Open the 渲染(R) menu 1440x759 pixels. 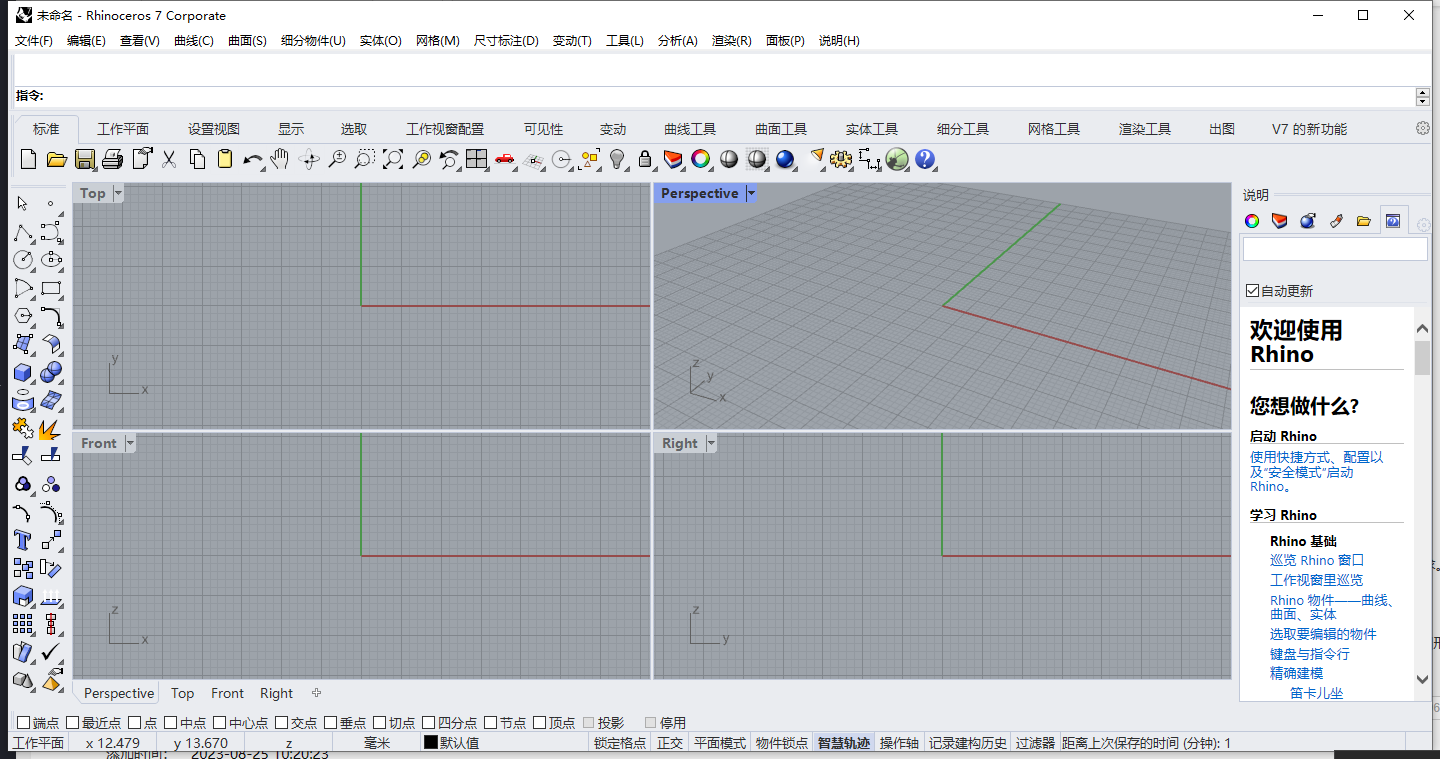731,41
